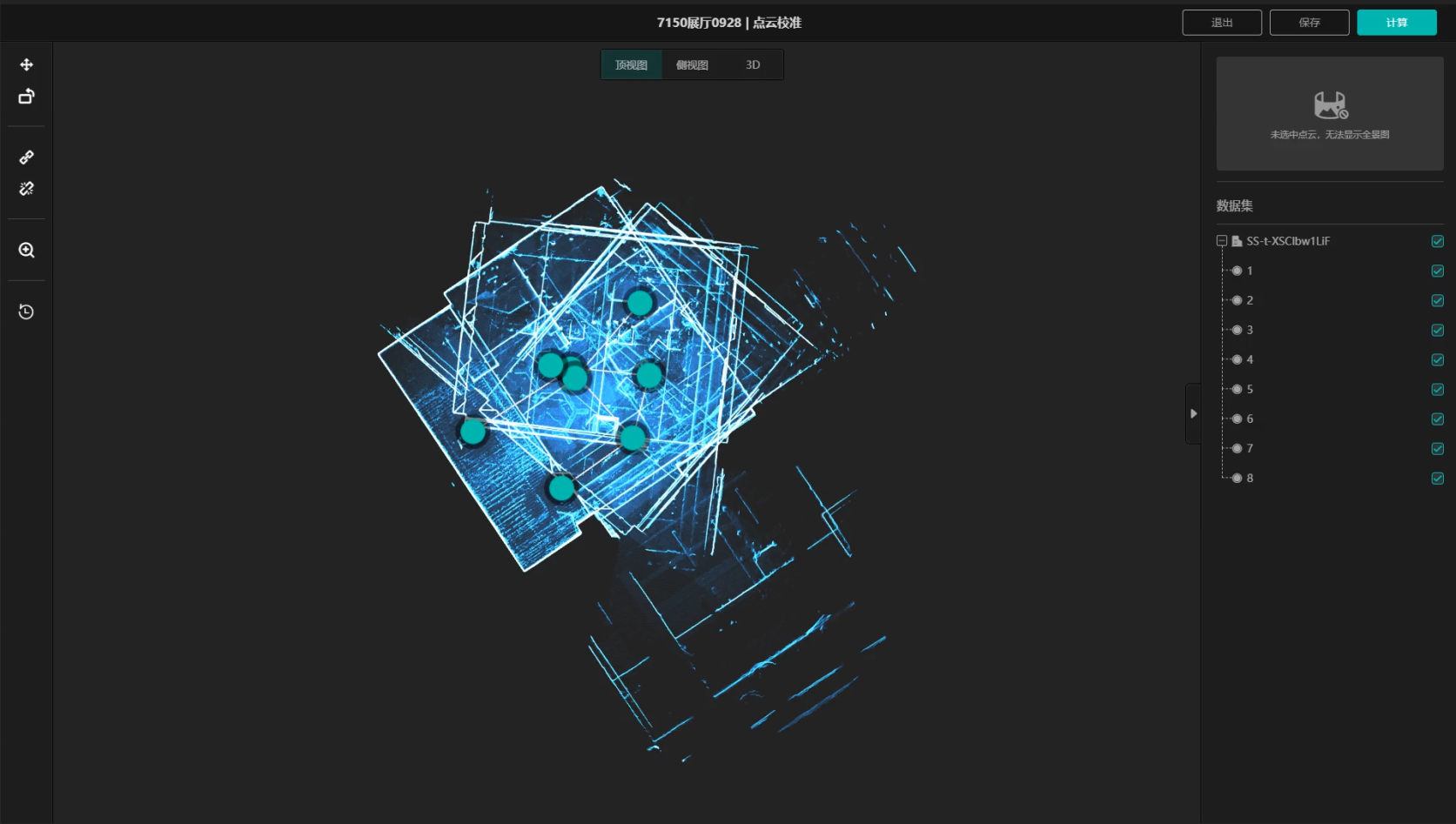1456x824 pixels.
Task: Switch to the 3D view tab
Action: pos(753,65)
